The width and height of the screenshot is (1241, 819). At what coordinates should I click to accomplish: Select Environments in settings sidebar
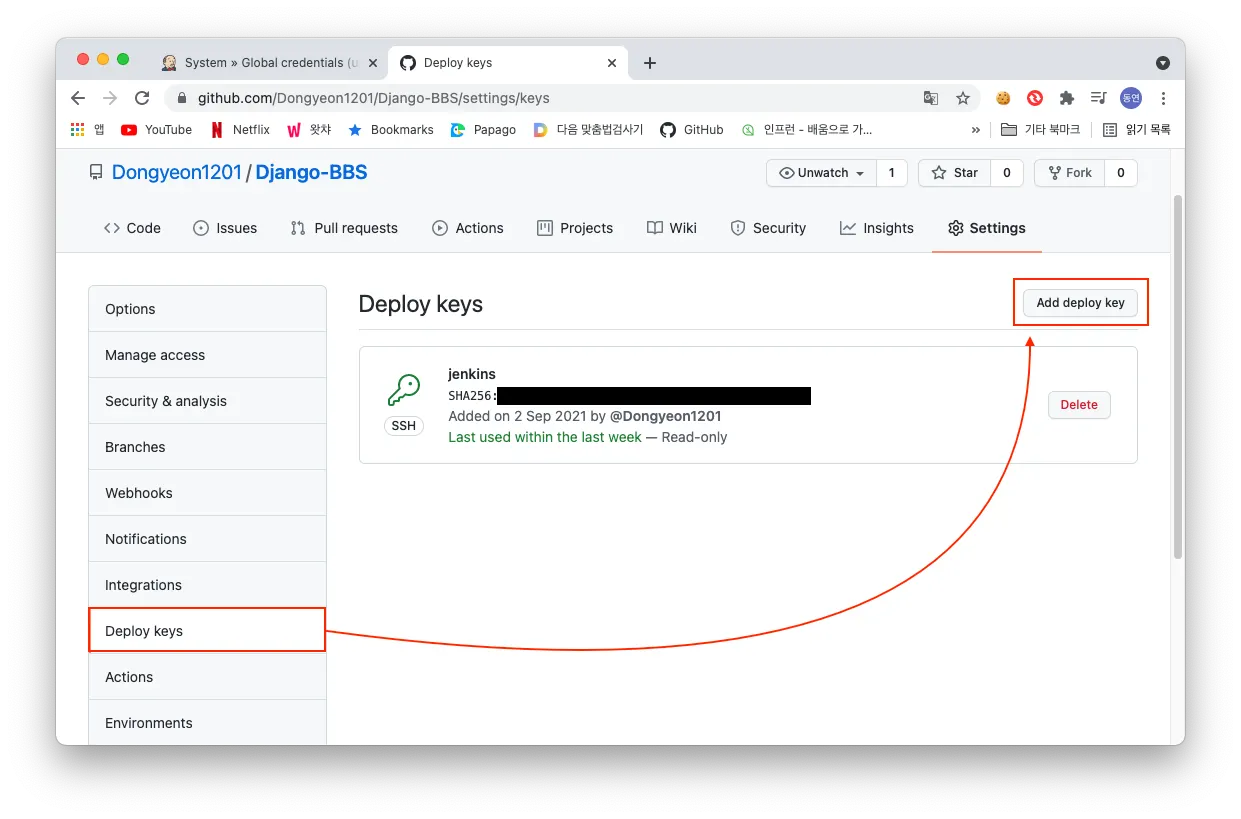(207, 723)
